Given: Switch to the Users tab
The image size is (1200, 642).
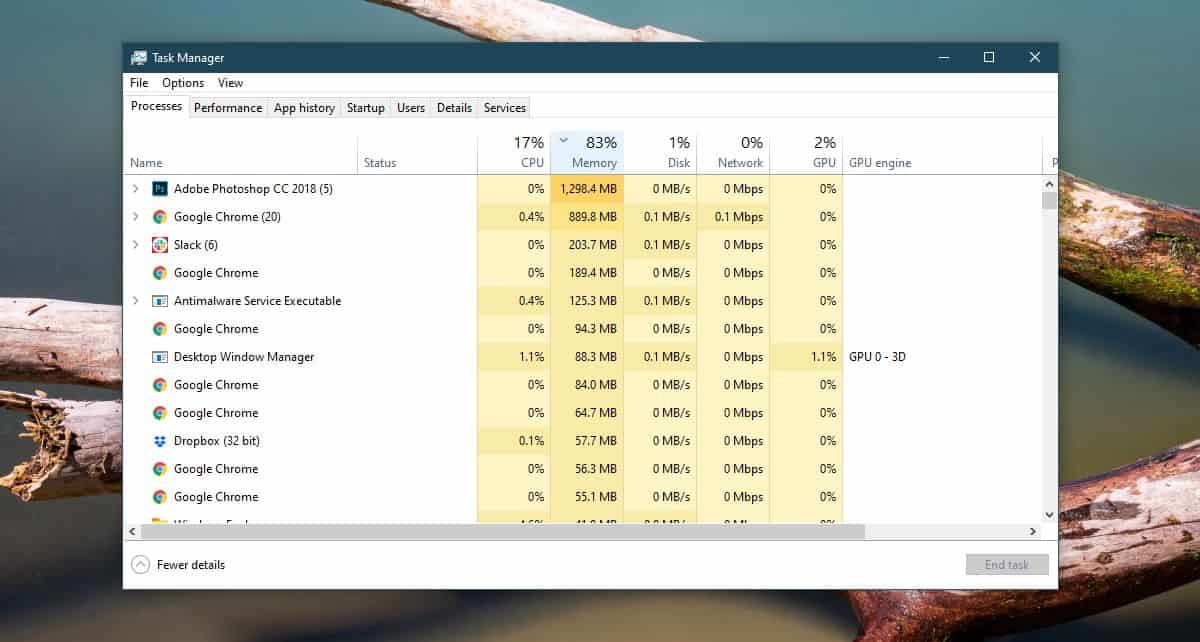Looking at the screenshot, I should click(x=411, y=108).
